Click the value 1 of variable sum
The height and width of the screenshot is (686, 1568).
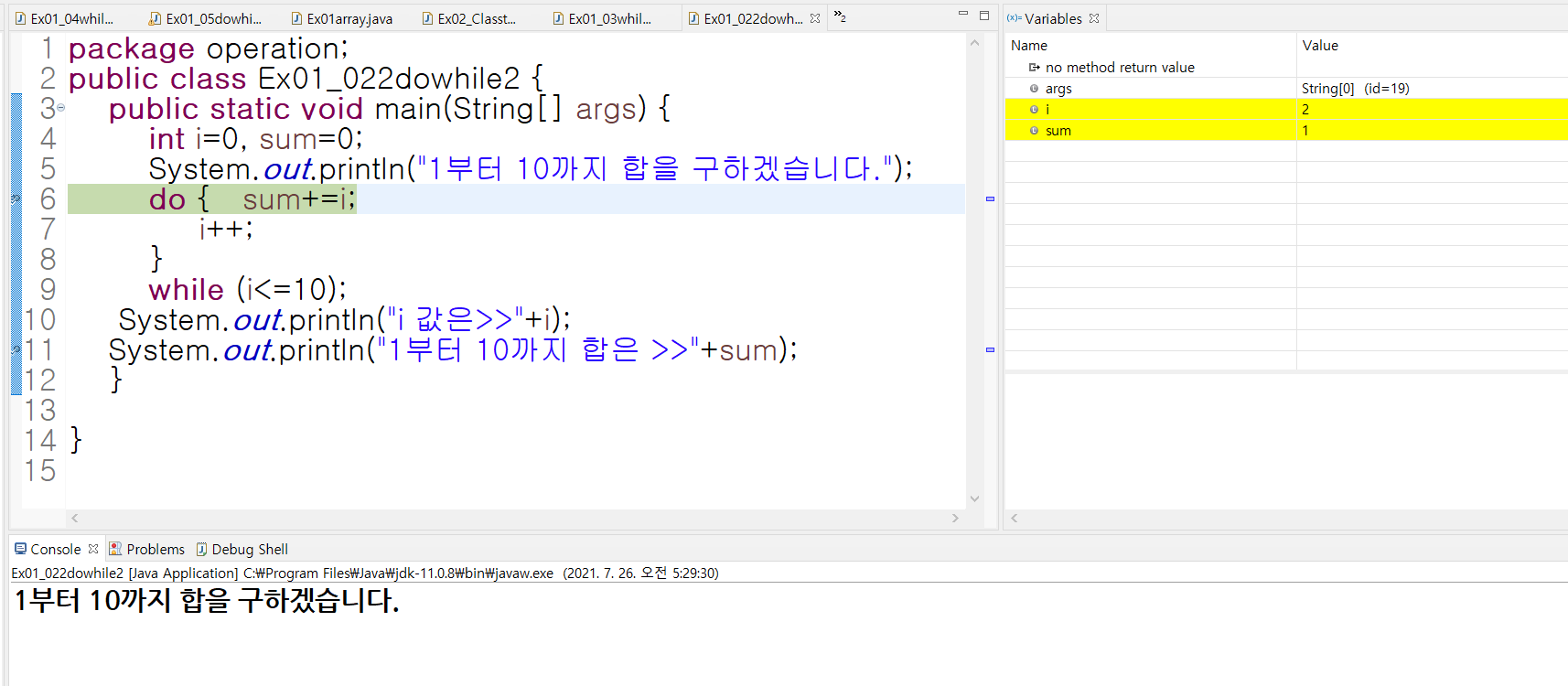point(1305,130)
